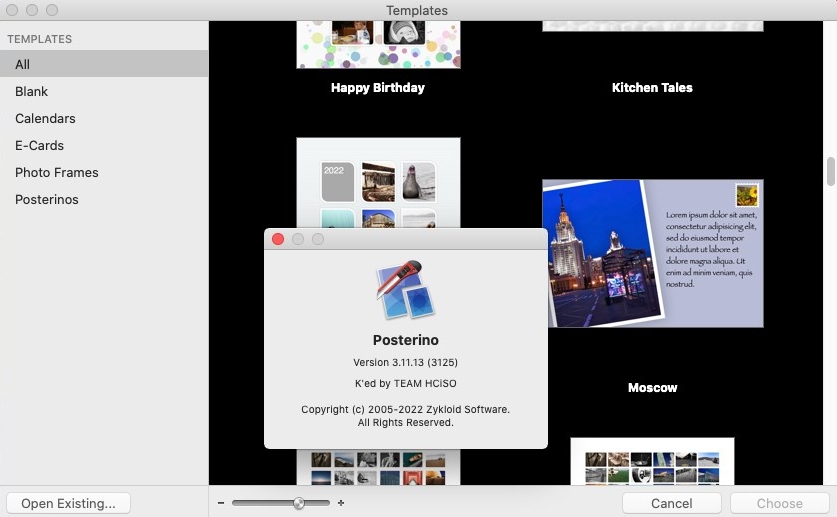837x517 pixels.
Task: Click the Open Existing... button
Action: pos(68,503)
